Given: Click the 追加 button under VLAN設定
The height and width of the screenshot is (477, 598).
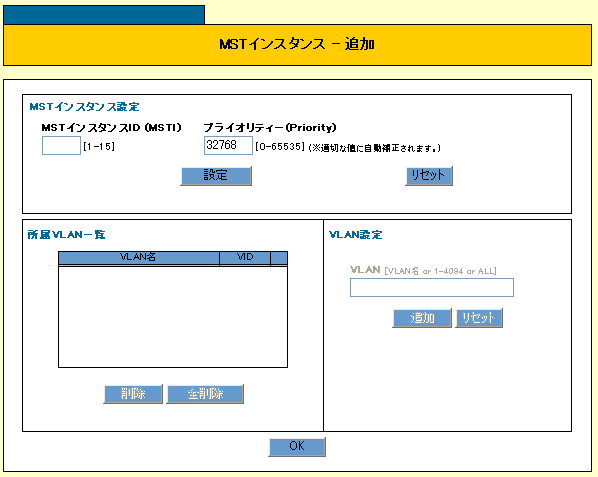Looking at the screenshot, I should pyautogui.click(x=422, y=318).
